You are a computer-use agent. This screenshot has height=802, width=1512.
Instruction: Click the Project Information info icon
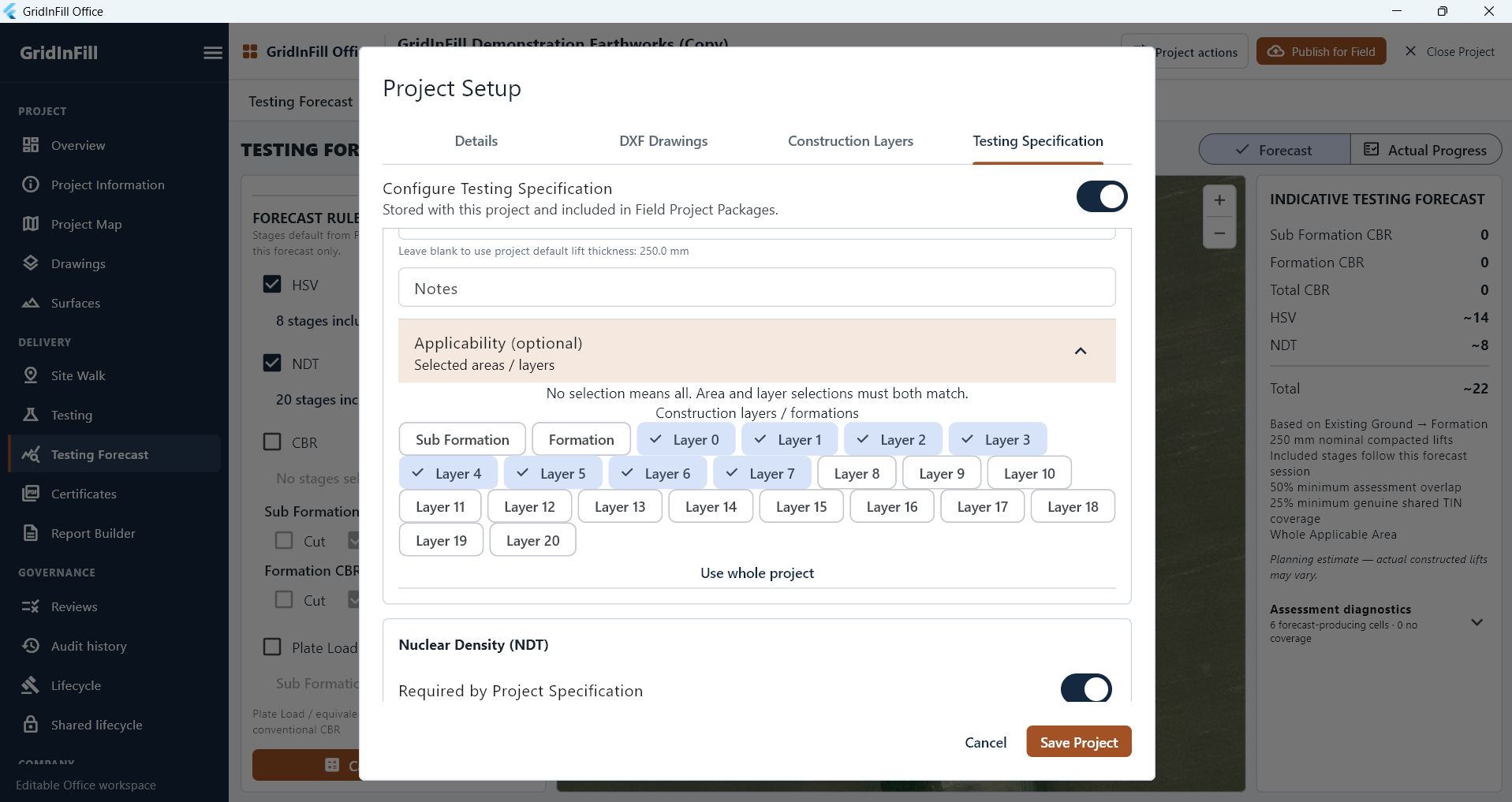click(31, 185)
